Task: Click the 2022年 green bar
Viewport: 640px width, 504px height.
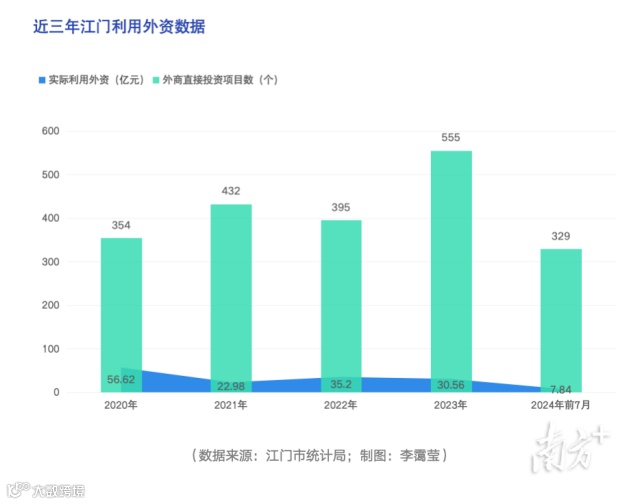Action: (x=341, y=306)
